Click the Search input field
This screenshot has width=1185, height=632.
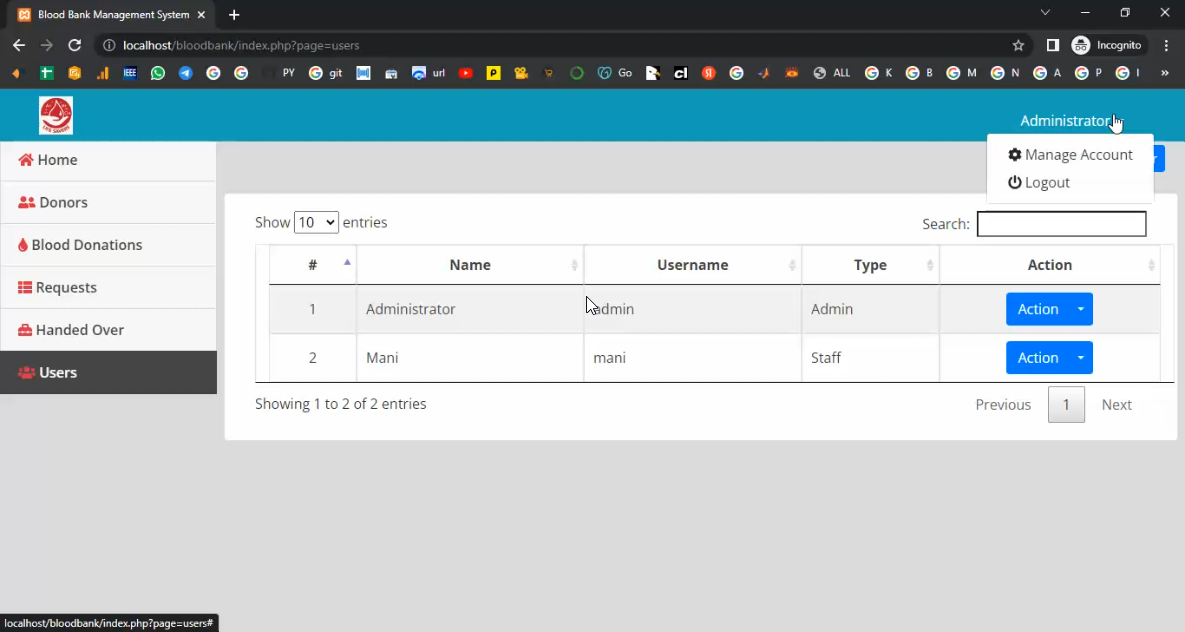[1061, 224]
